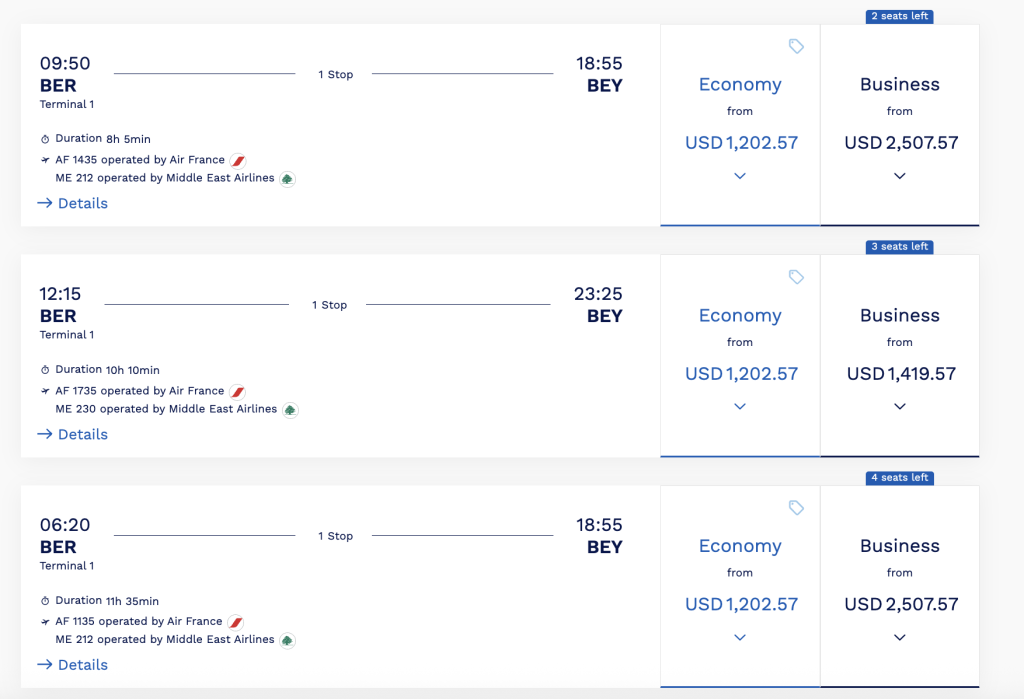The image size is (1024, 699).
Task: Select Economy fare tab on 06:20 flight
Action: [740, 587]
